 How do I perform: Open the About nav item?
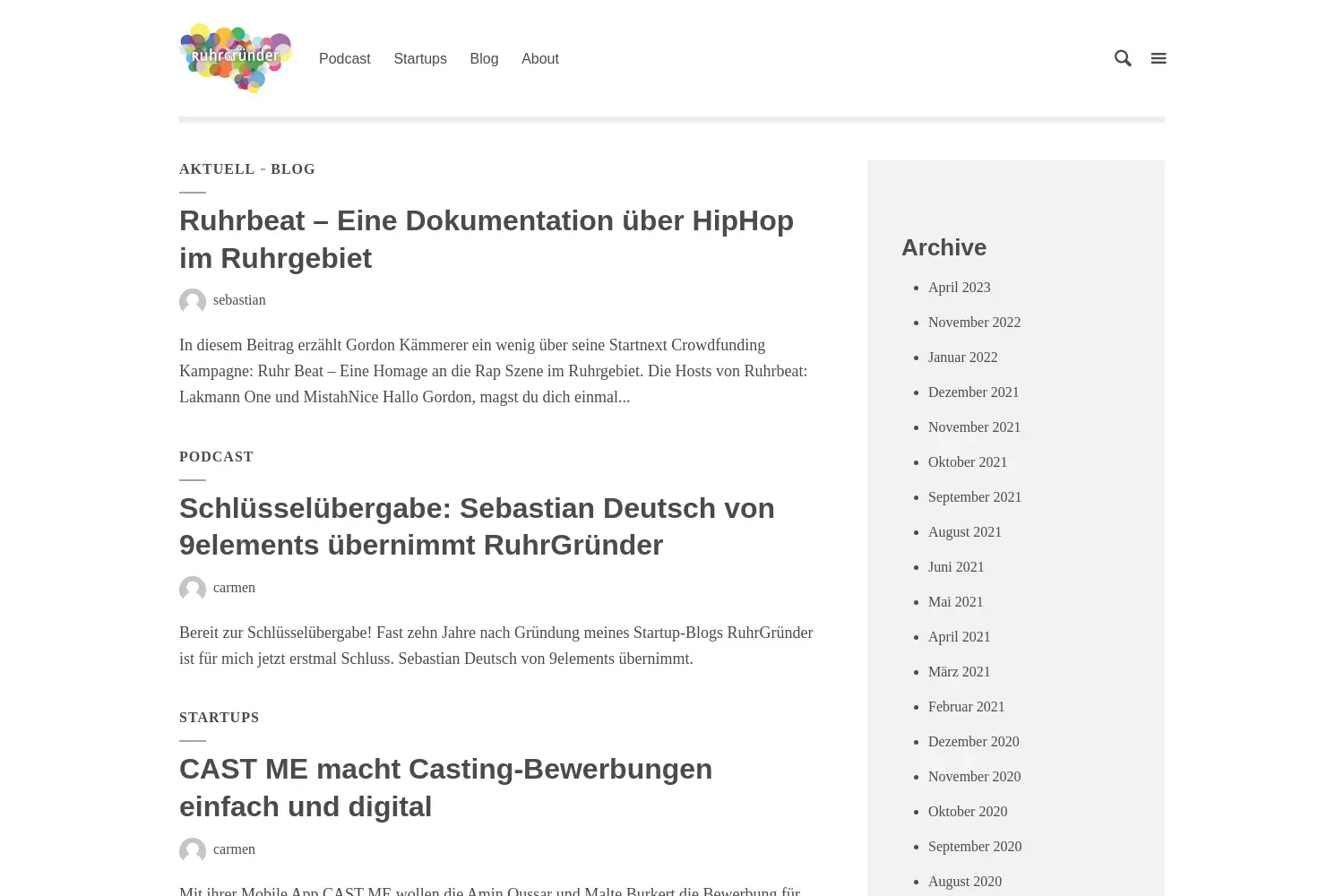[540, 58]
